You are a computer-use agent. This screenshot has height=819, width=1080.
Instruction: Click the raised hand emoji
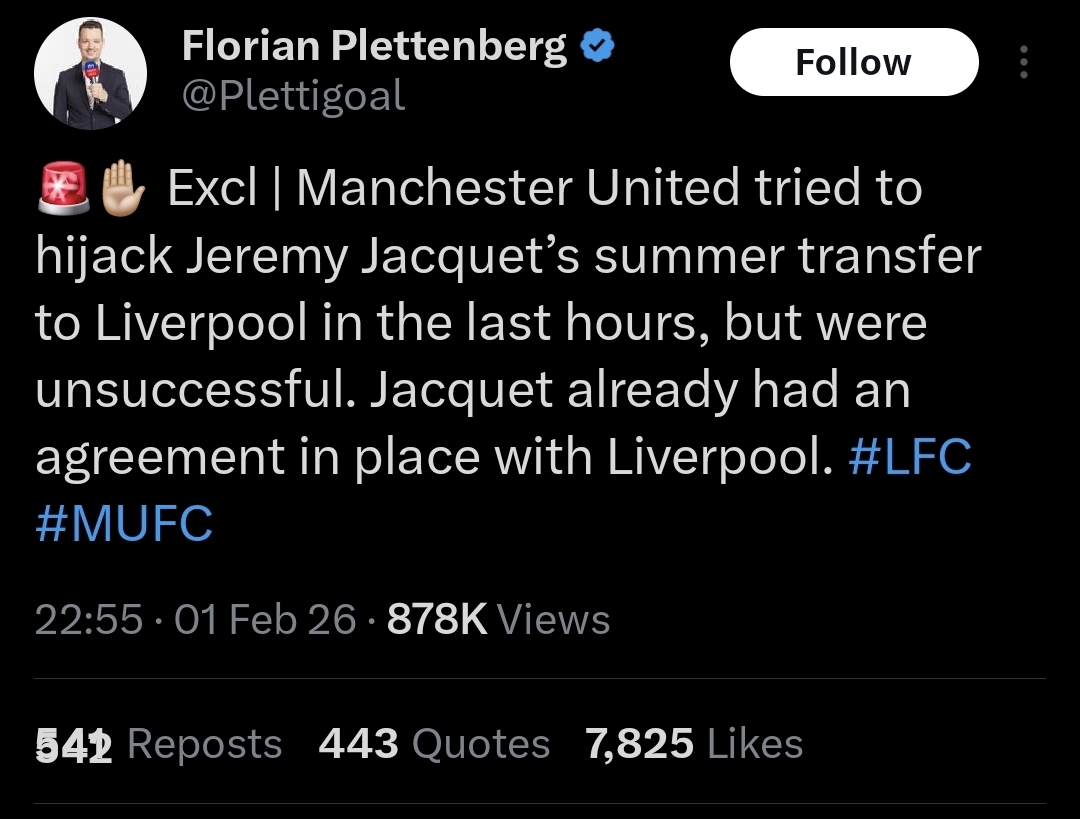click(124, 188)
